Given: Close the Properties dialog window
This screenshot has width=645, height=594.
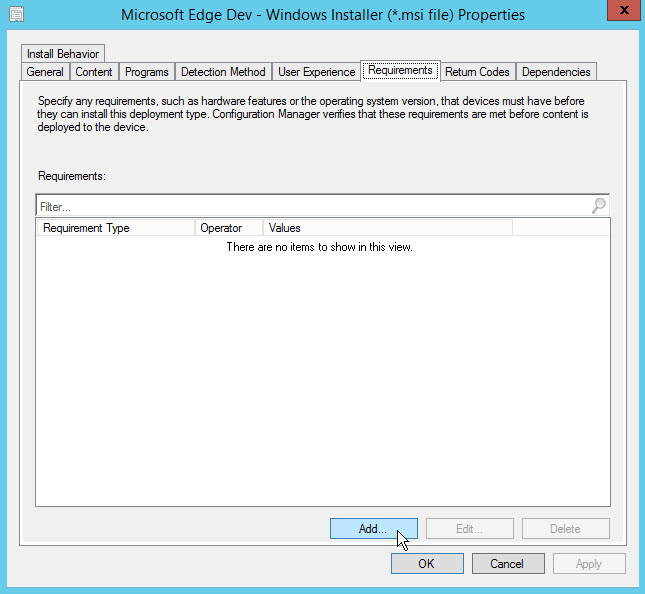Looking at the screenshot, I should tap(624, 9).
